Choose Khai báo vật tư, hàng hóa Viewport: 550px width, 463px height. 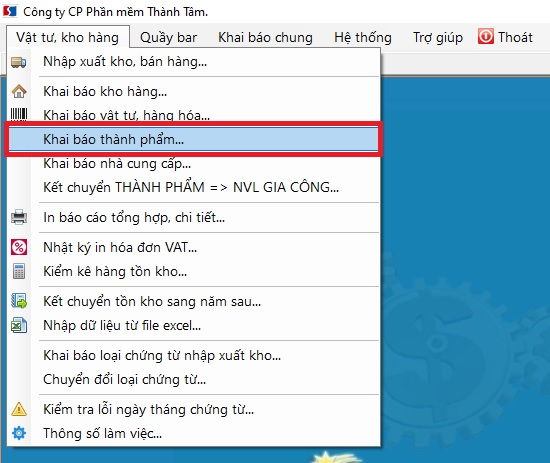(x=194, y=114)
